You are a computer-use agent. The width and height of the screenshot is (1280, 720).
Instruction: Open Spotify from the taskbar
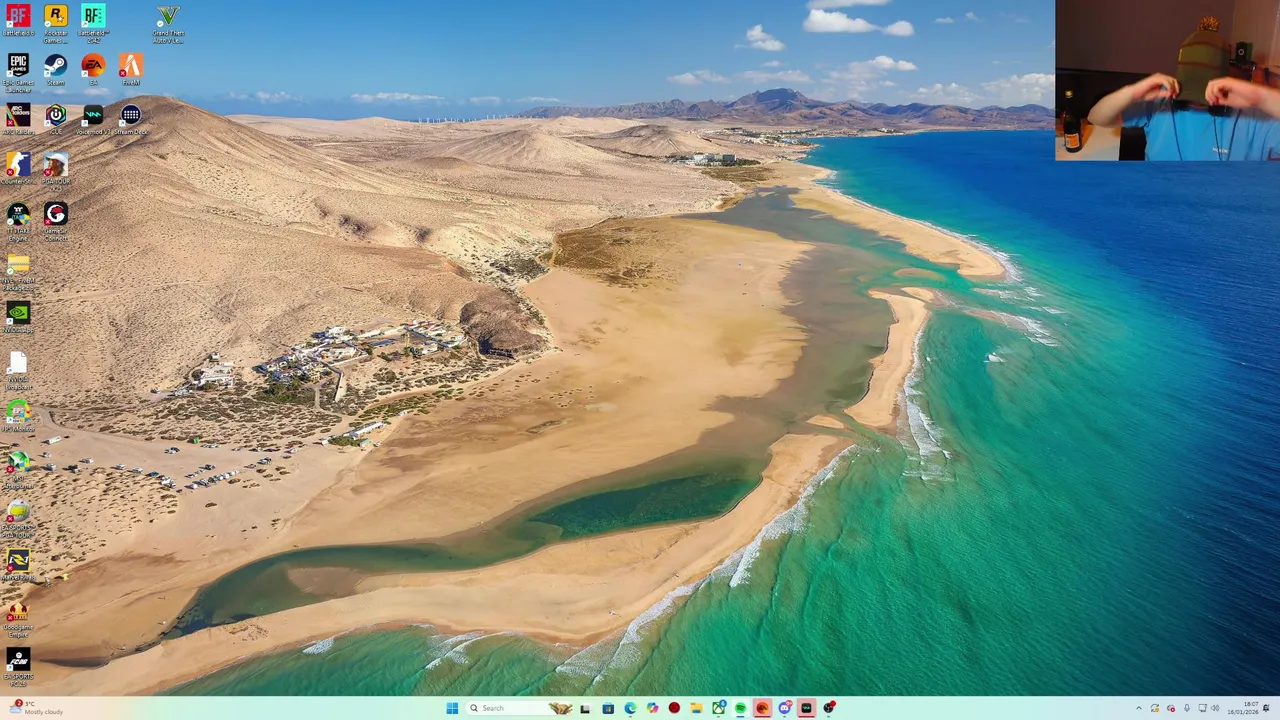(740, 708)
